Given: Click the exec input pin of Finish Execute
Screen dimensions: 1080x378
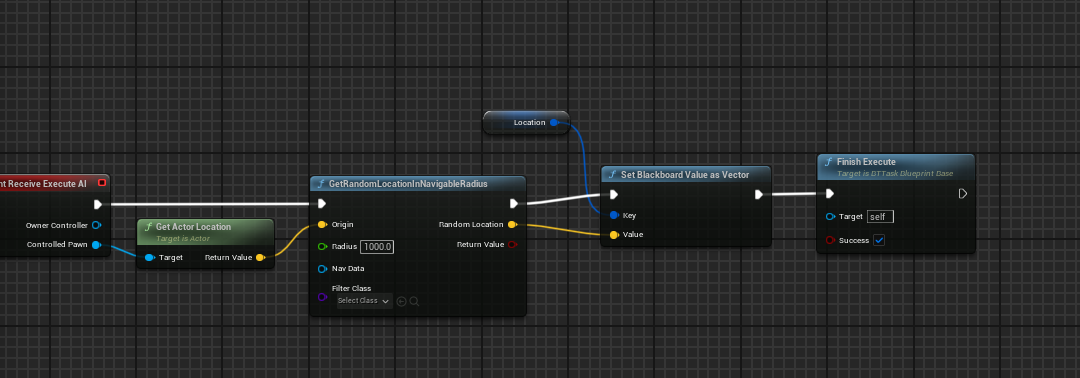Looking at the screenshot, I should (830, 193).
